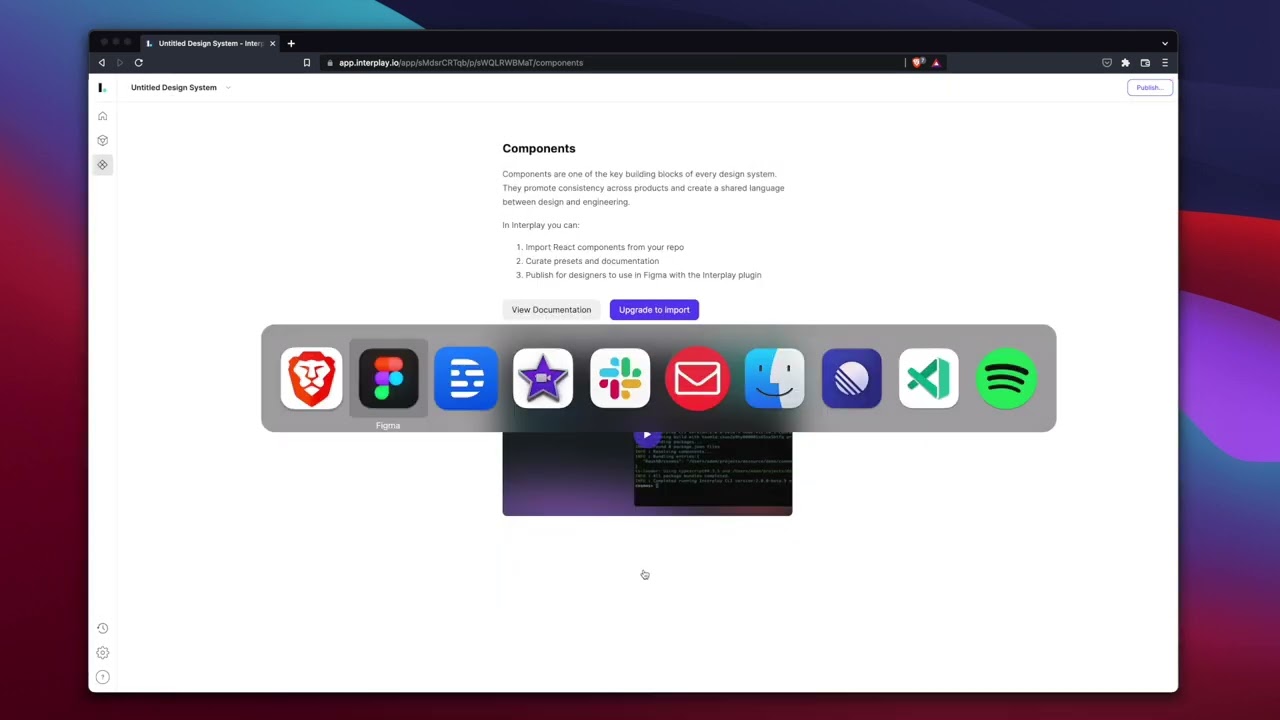Select Brave browser in the app switcher
1280x720 pixels.
click(311, 378)
